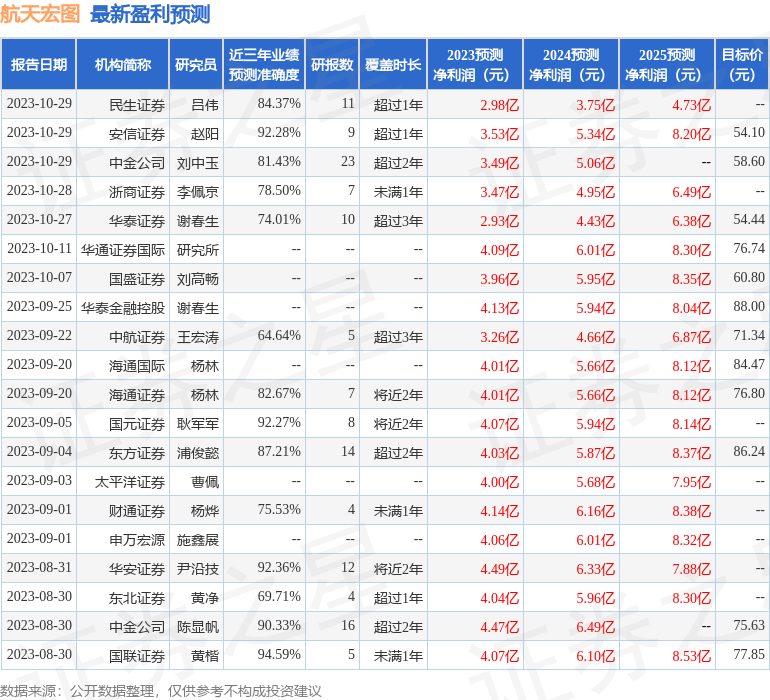The image size is (770, 700).
Task: Click the 64.64% accuracy value
Action: 279,336
